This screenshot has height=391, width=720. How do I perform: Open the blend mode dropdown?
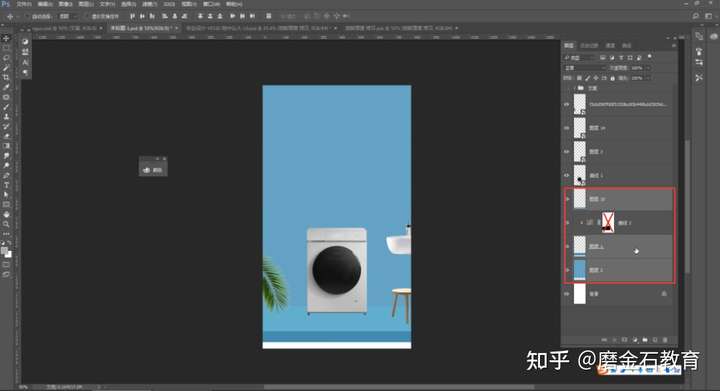585,68
